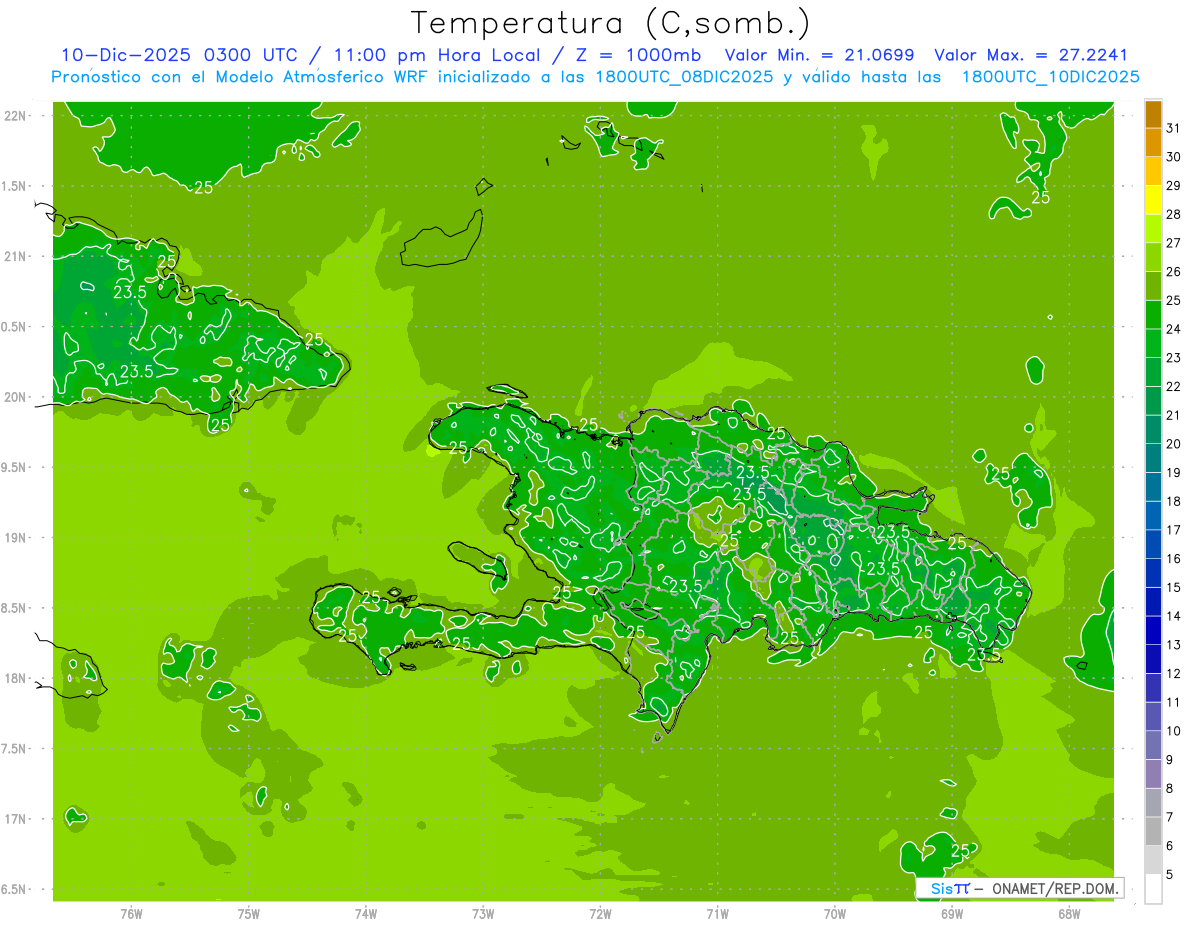Pick the dark orange legend swatch above 31
The width and height of the screenshot is (1200, 927).
tap(1153, 114)
